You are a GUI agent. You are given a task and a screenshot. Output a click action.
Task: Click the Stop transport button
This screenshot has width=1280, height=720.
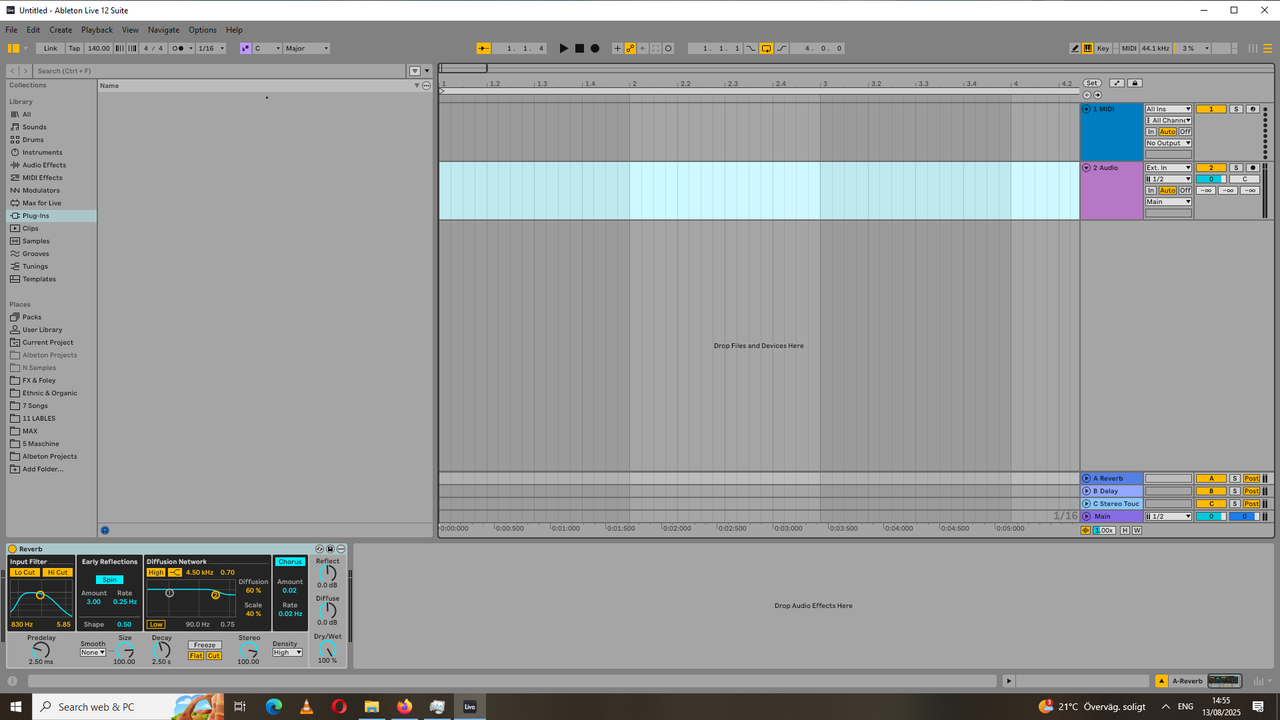579,48
